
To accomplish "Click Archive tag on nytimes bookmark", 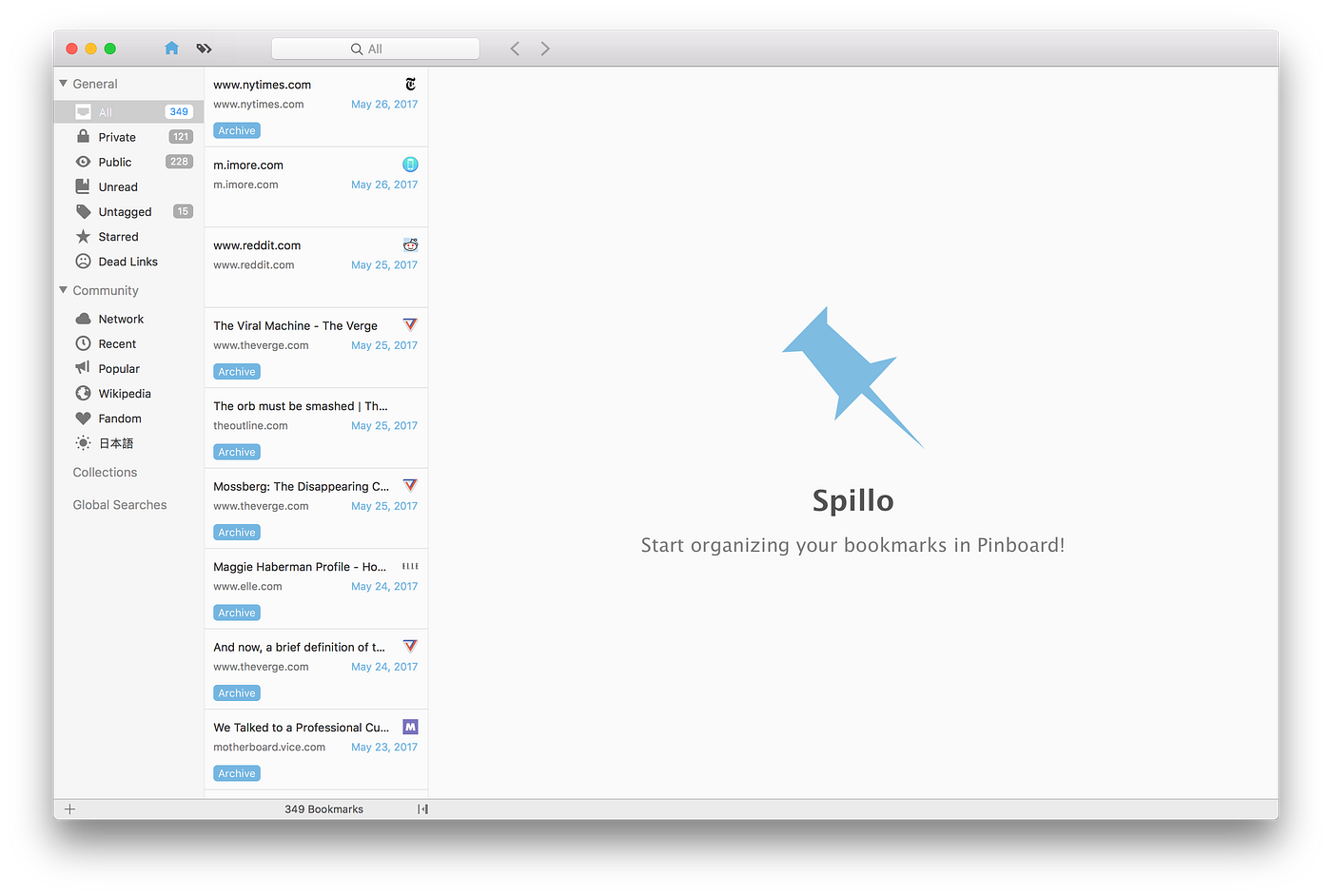I will 237,130.
